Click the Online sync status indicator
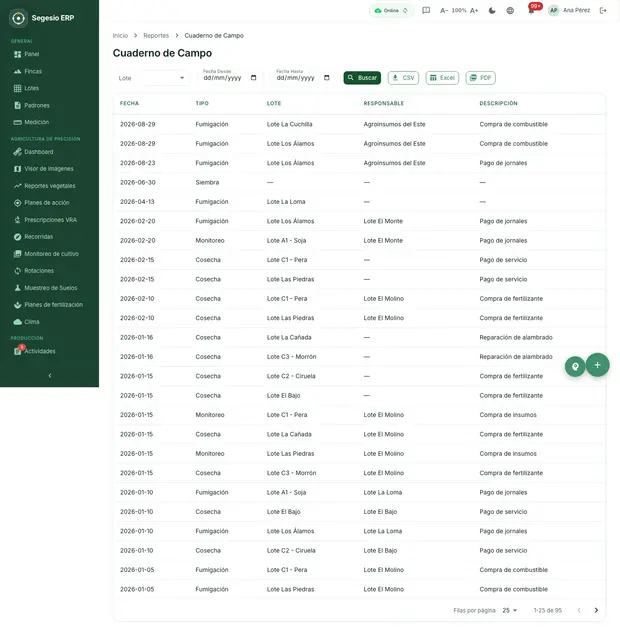The width and height of the screenshot is (620, 632). [x=391, y=10]
